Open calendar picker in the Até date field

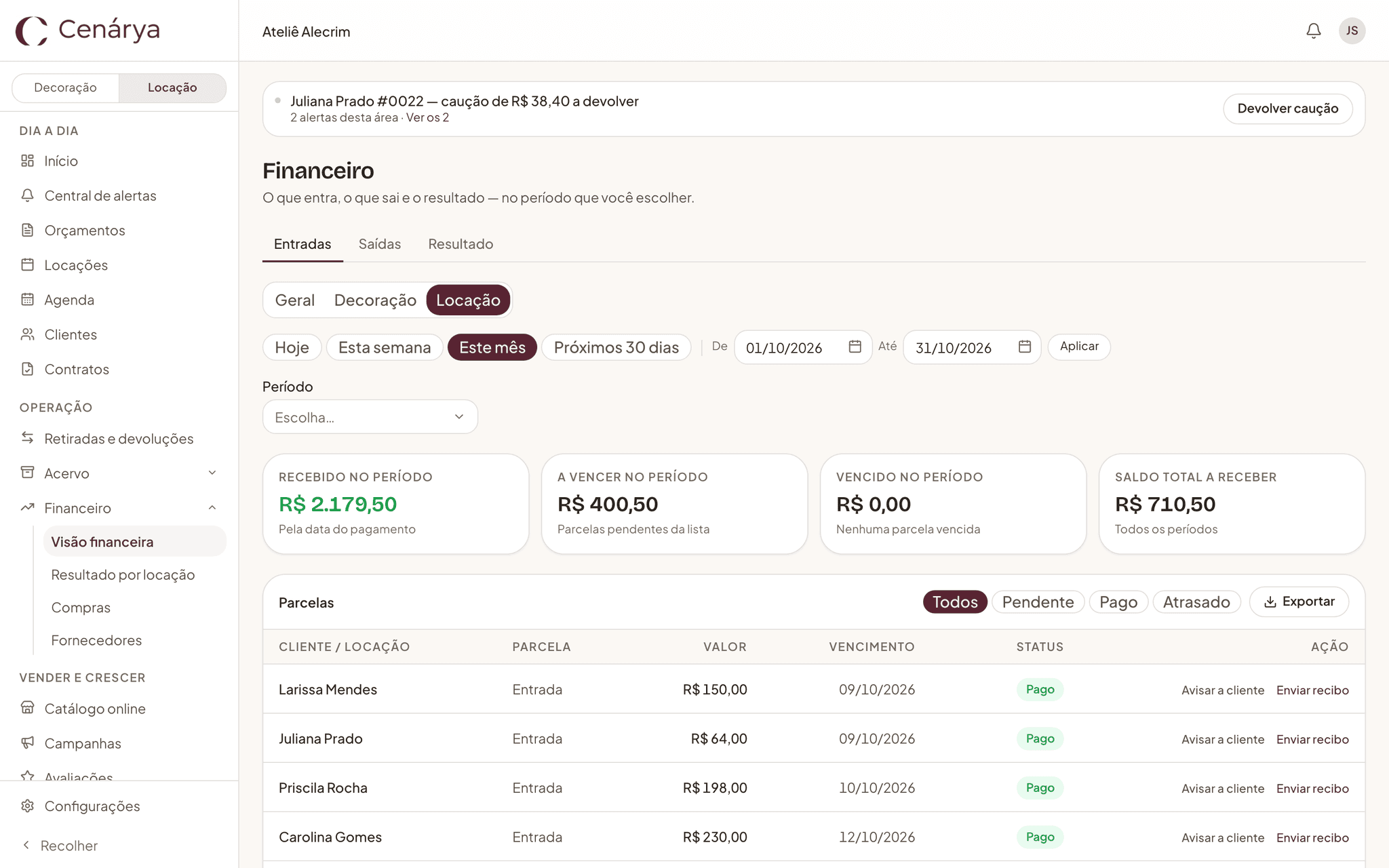click(1024, 347)
